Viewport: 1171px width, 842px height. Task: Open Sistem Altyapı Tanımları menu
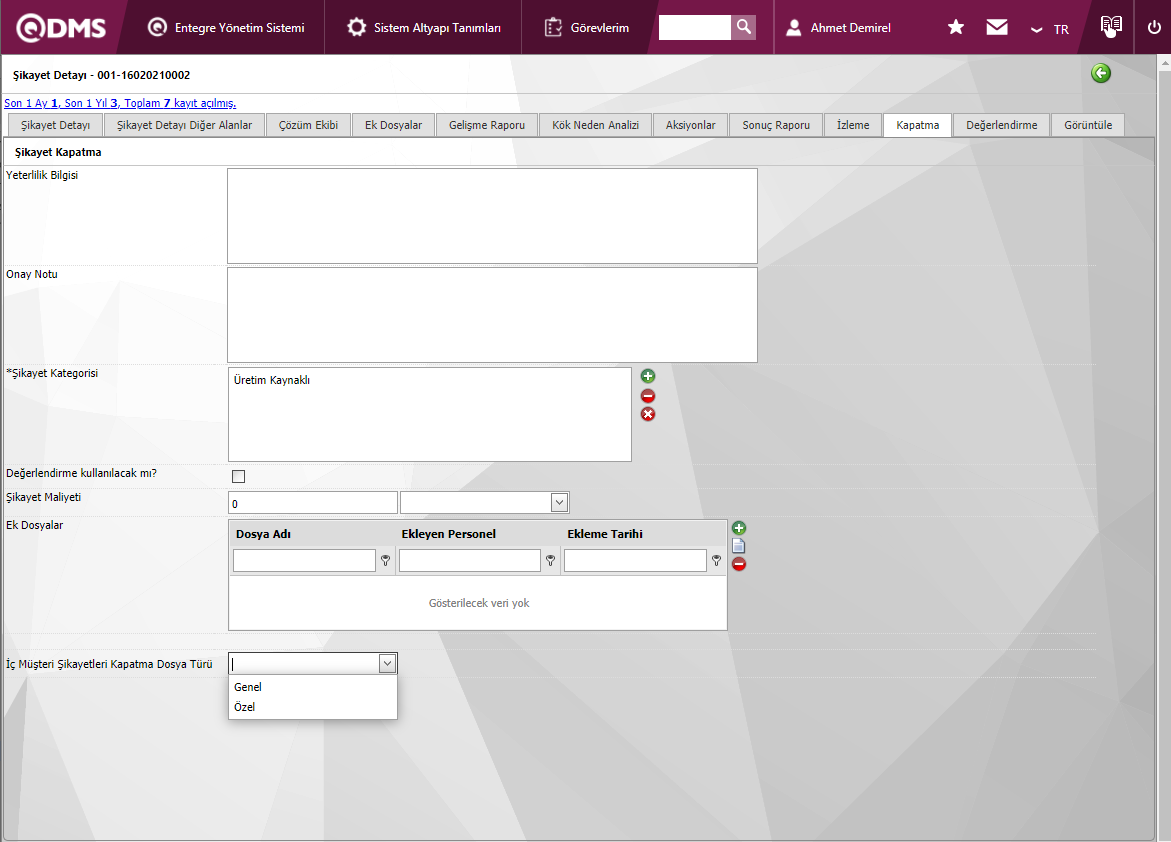coord(425,28)
